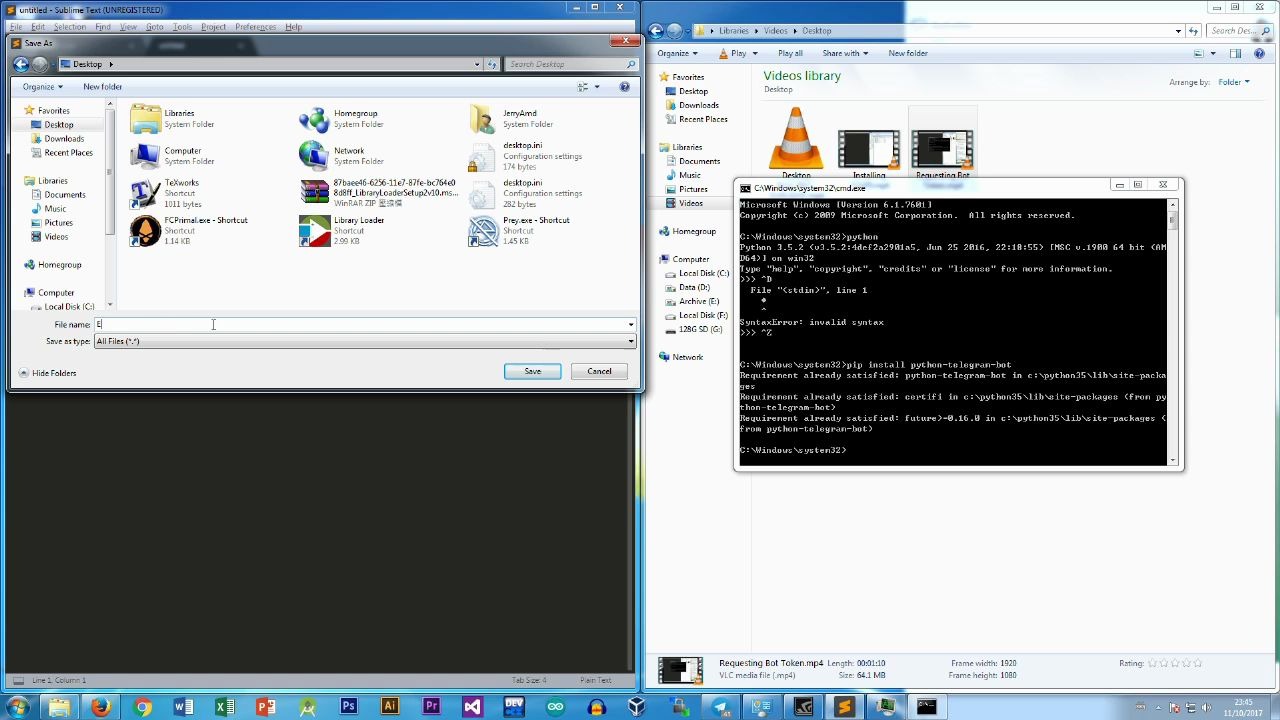This screenshot has width=1280, height=720.
Task: Open Sublime Text Find menu
Action: (x=103, y=27)
